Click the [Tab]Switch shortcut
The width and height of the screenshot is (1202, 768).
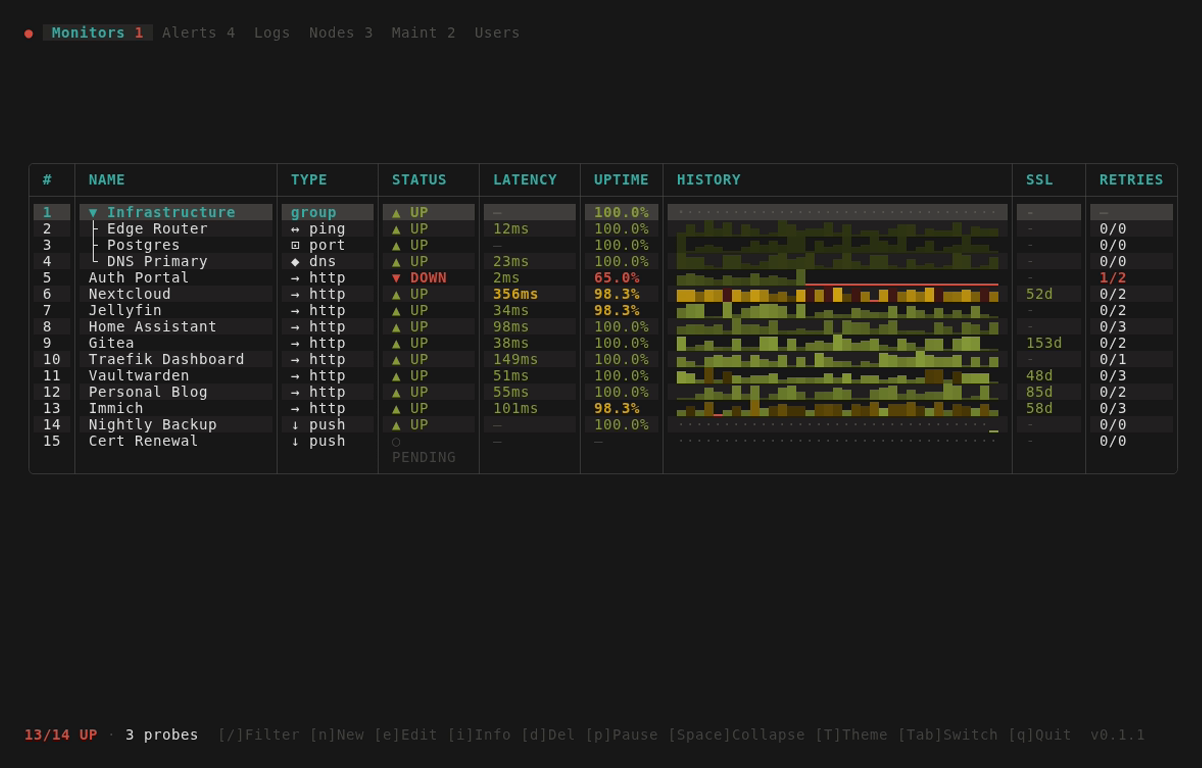coord(947,735)
